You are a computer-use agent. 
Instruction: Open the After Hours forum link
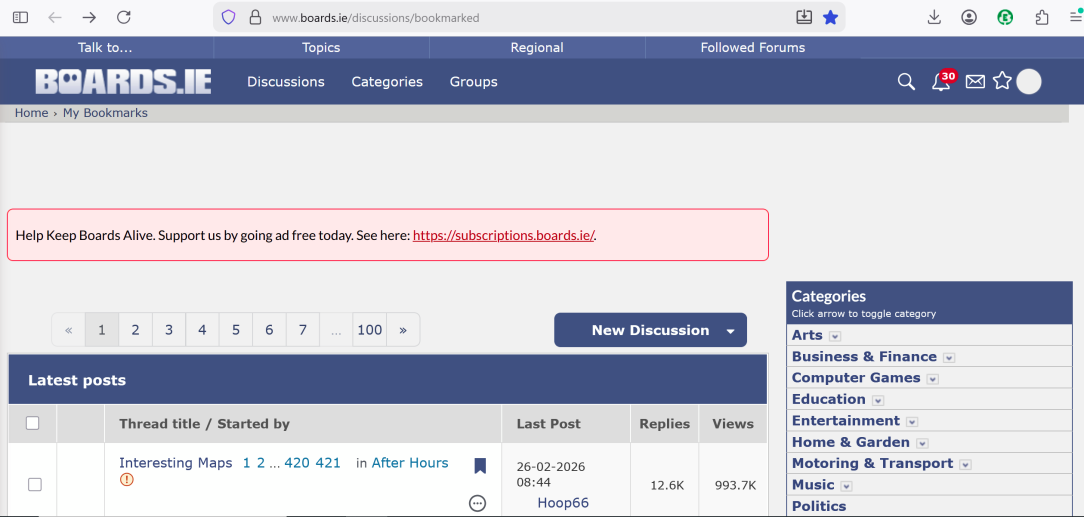click(x=410, y=463)
